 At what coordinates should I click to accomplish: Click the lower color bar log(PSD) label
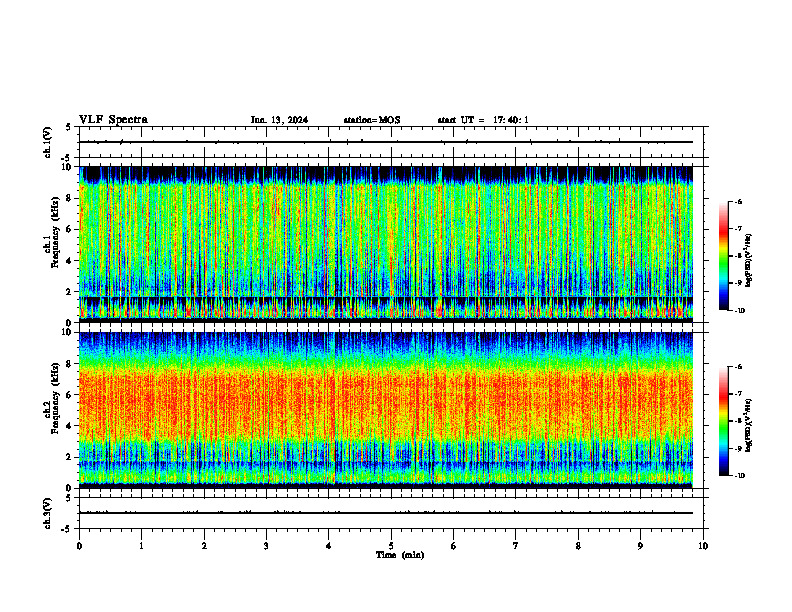749,426
